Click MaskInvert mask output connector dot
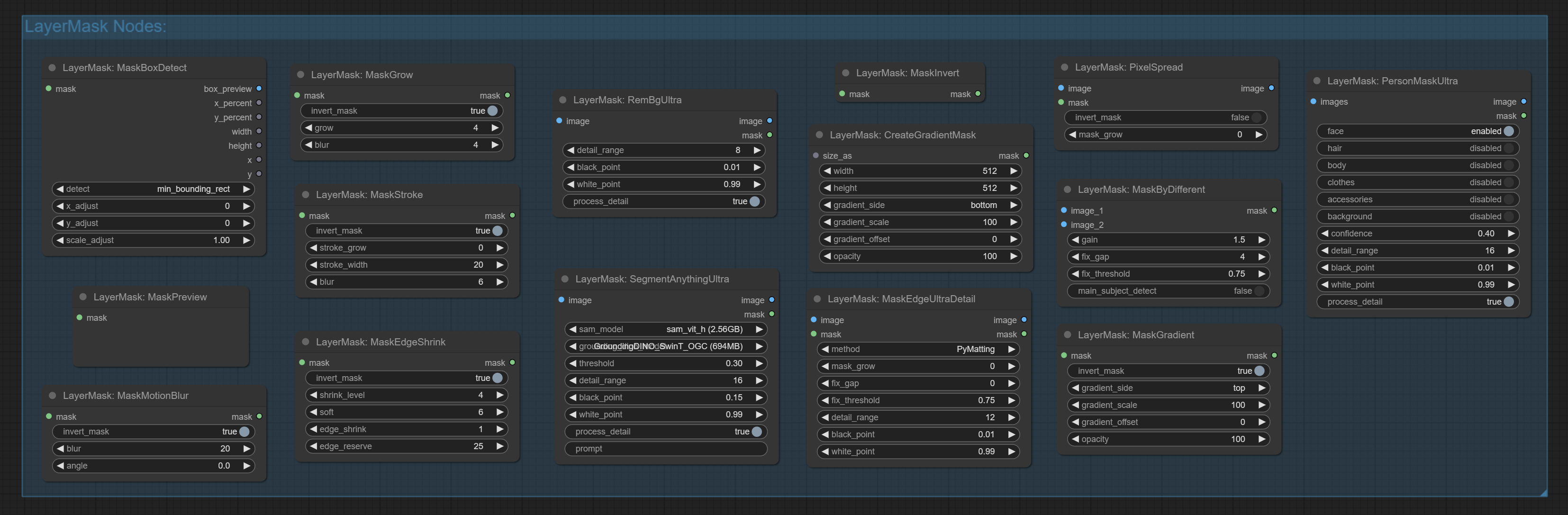Screen dimensions: 1568x515 (x=978, y=94)
